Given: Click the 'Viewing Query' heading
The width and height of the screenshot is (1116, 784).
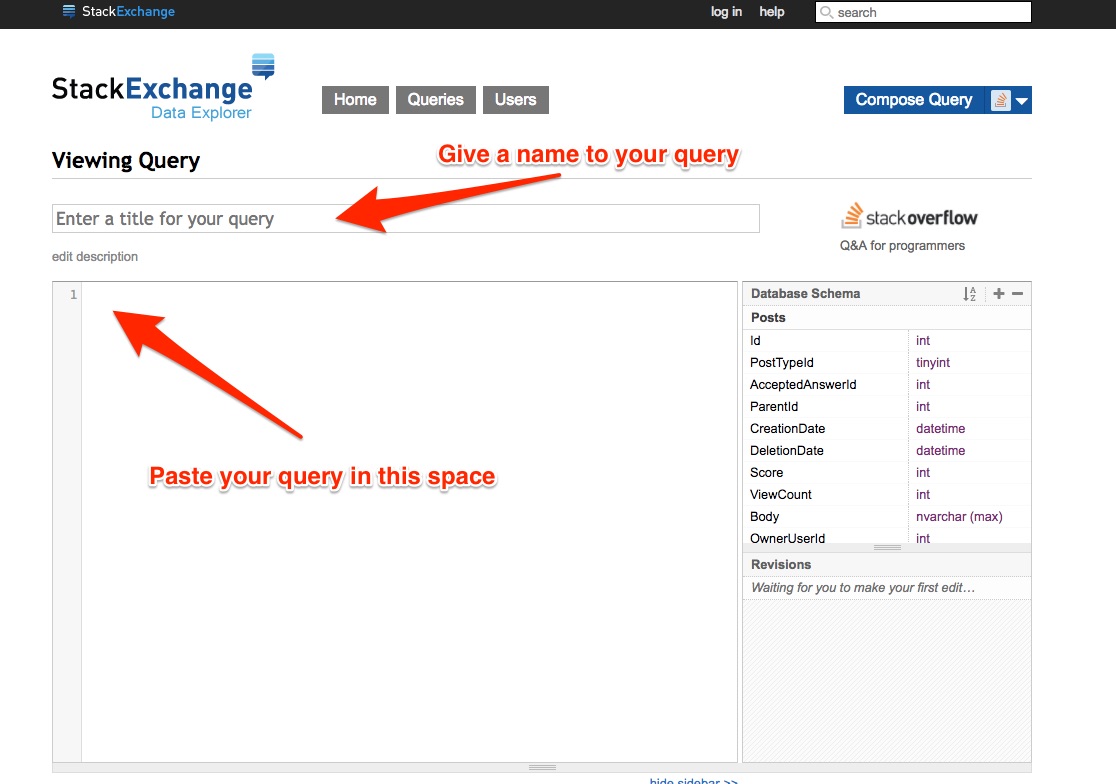Looking at the screenshot, I should click(126, 161).
